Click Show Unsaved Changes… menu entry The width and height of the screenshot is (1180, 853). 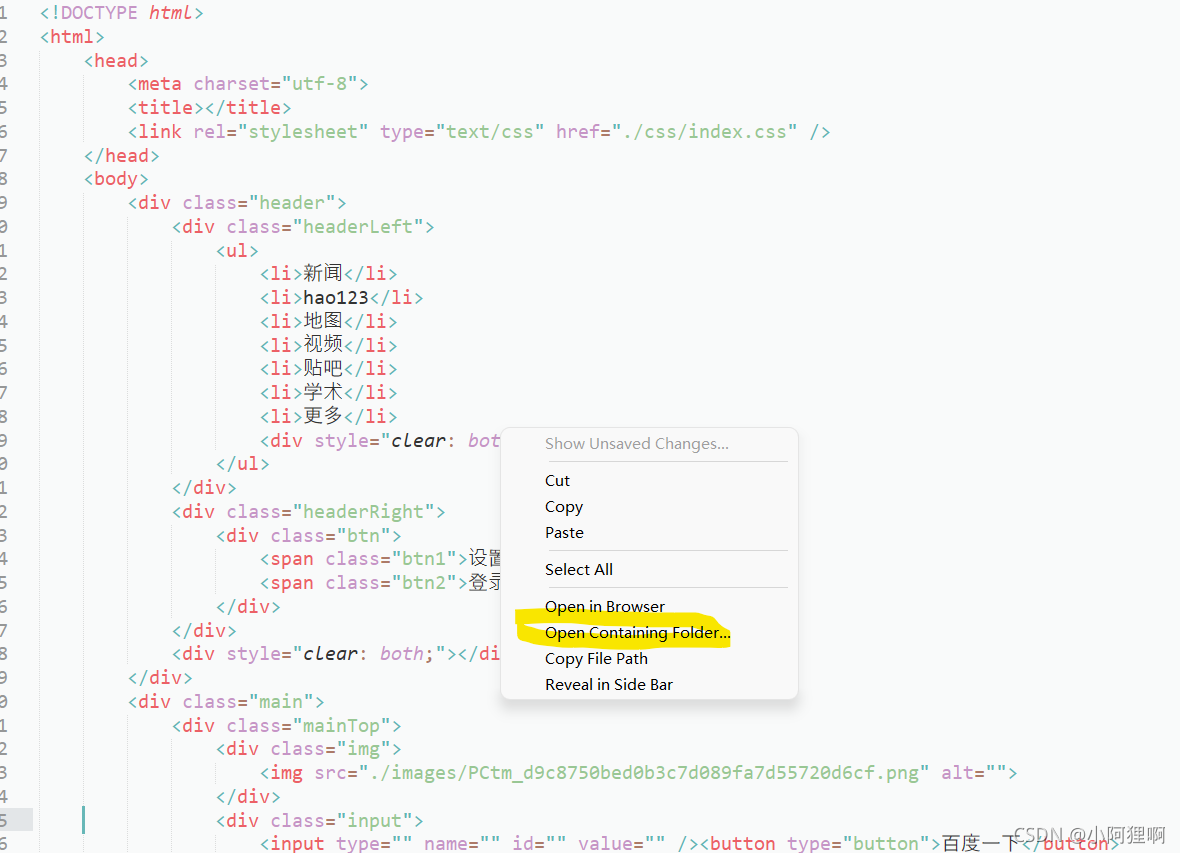pyautogui.click(x=637, y=444)
